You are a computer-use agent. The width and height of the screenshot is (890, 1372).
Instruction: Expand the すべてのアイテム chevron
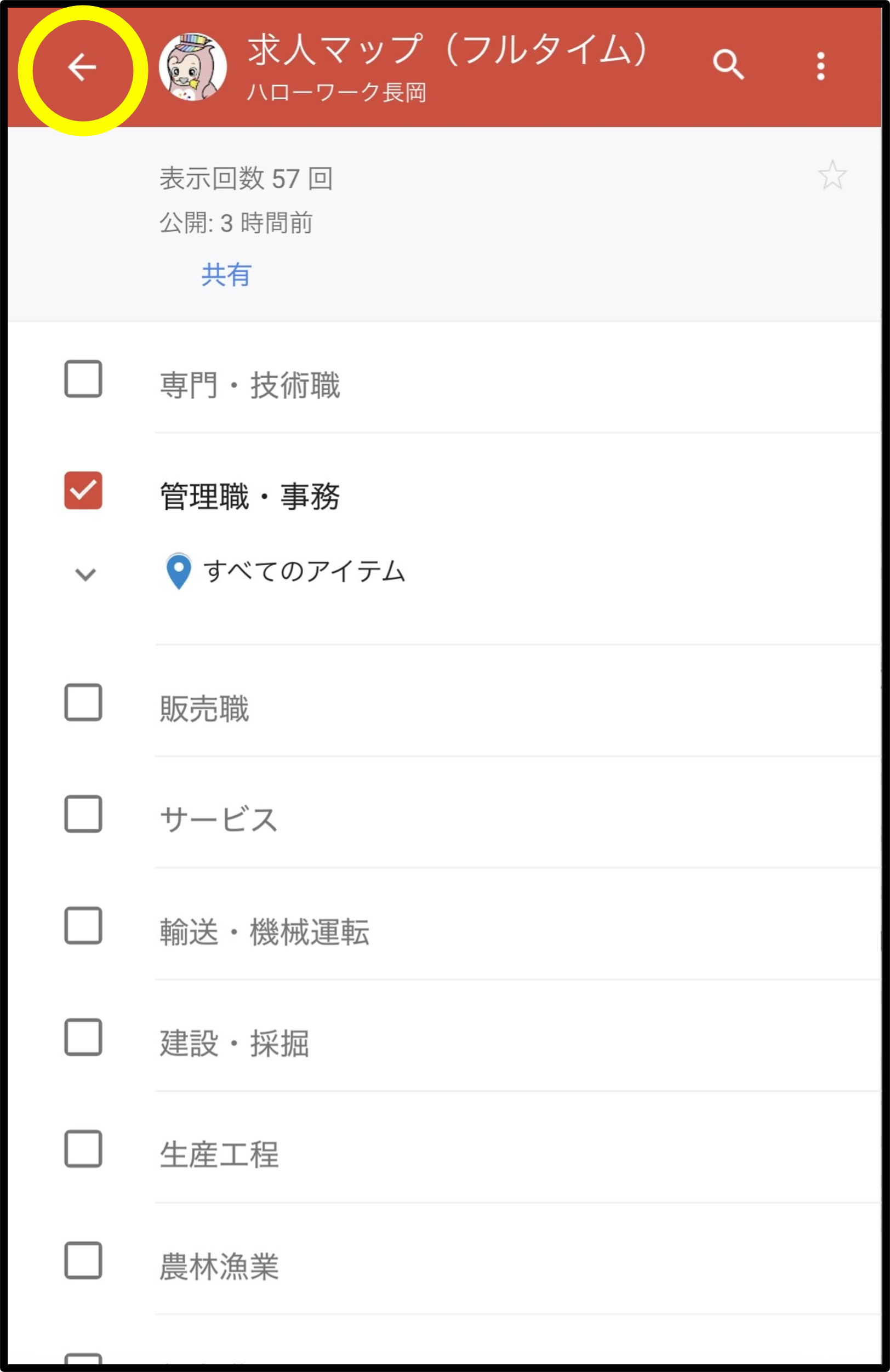tap(85, 574)
